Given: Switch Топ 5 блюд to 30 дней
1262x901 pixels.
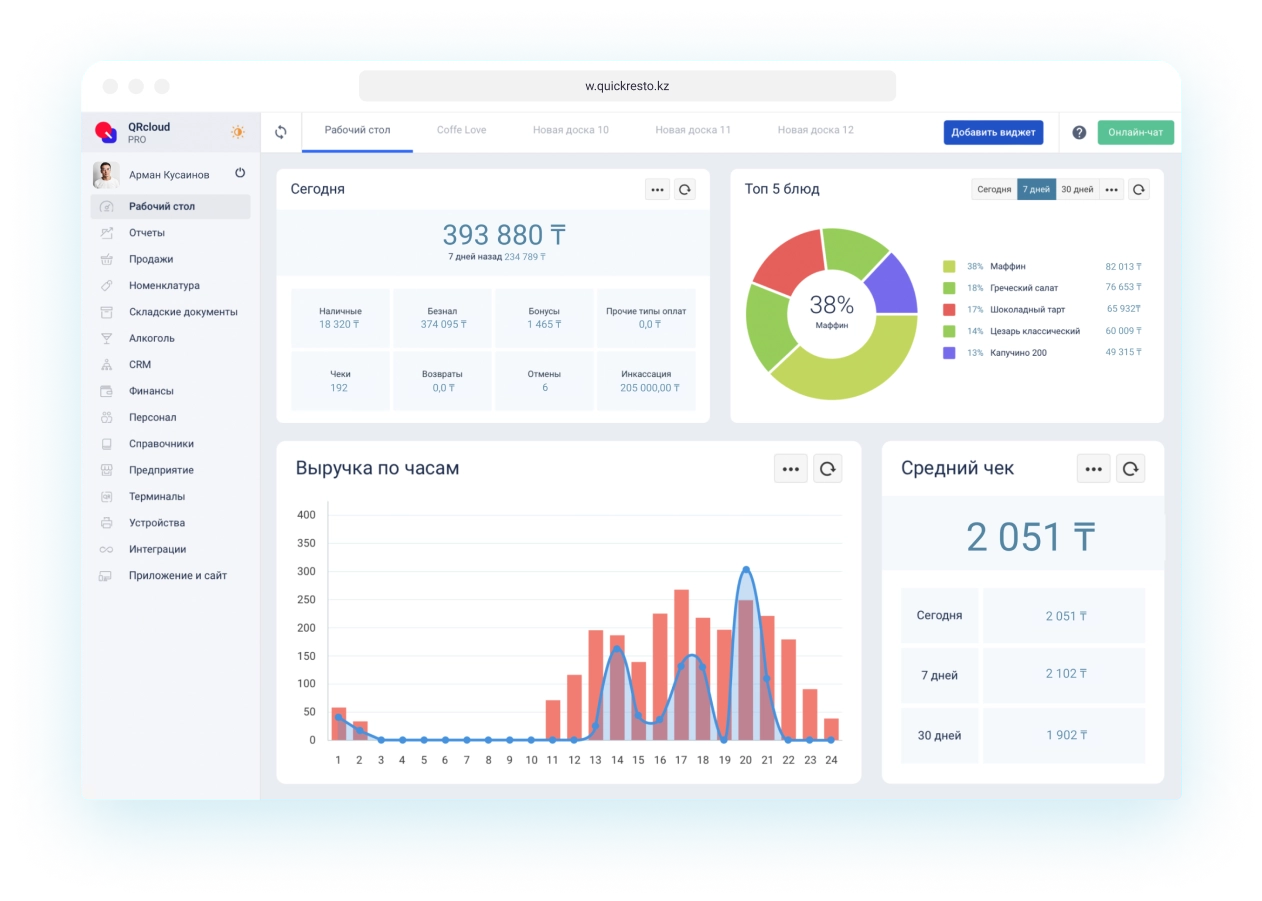Looking at the screenshot, I should click(1077, 189).
